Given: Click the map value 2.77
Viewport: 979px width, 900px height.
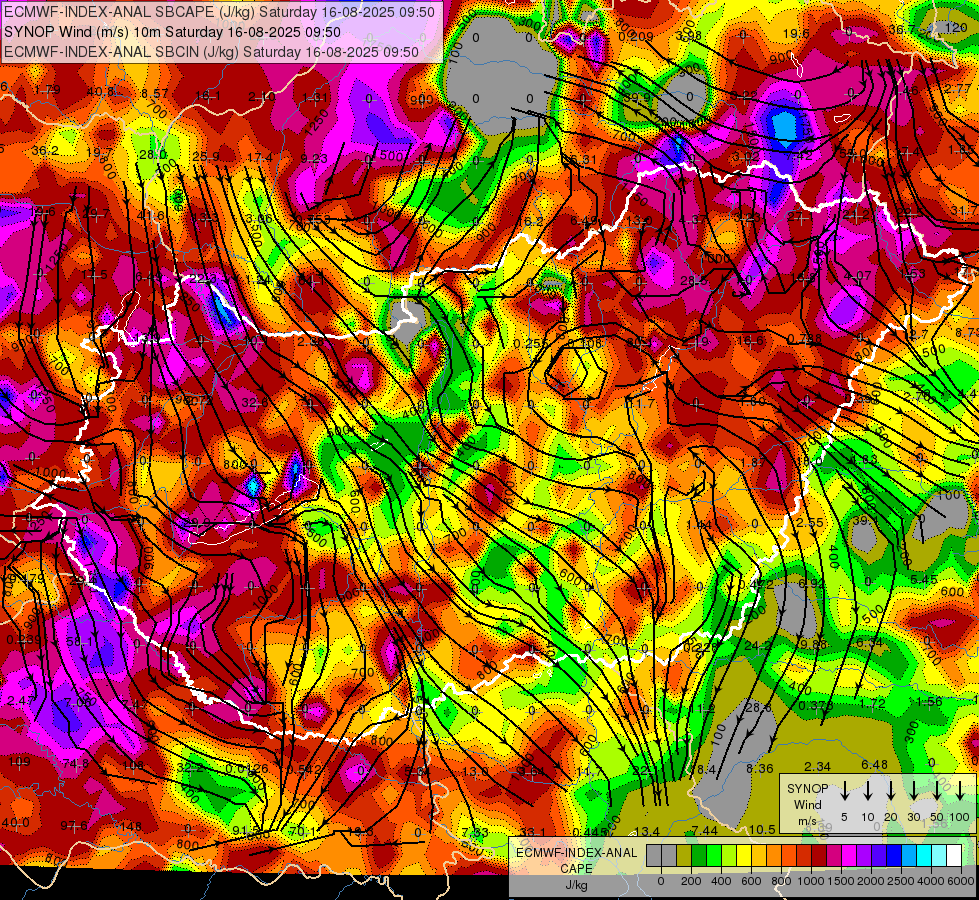Looking at the screenshot, I should pos(957,89).
